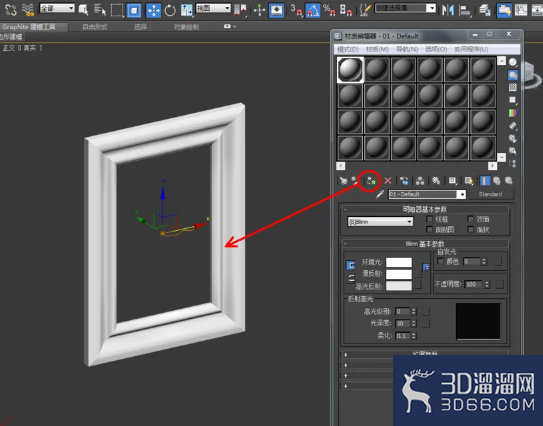Image resolution: width=543 pixels, height=426 pixels.
Task: Open the 模式(D) menu
Action: click(348, 49)
